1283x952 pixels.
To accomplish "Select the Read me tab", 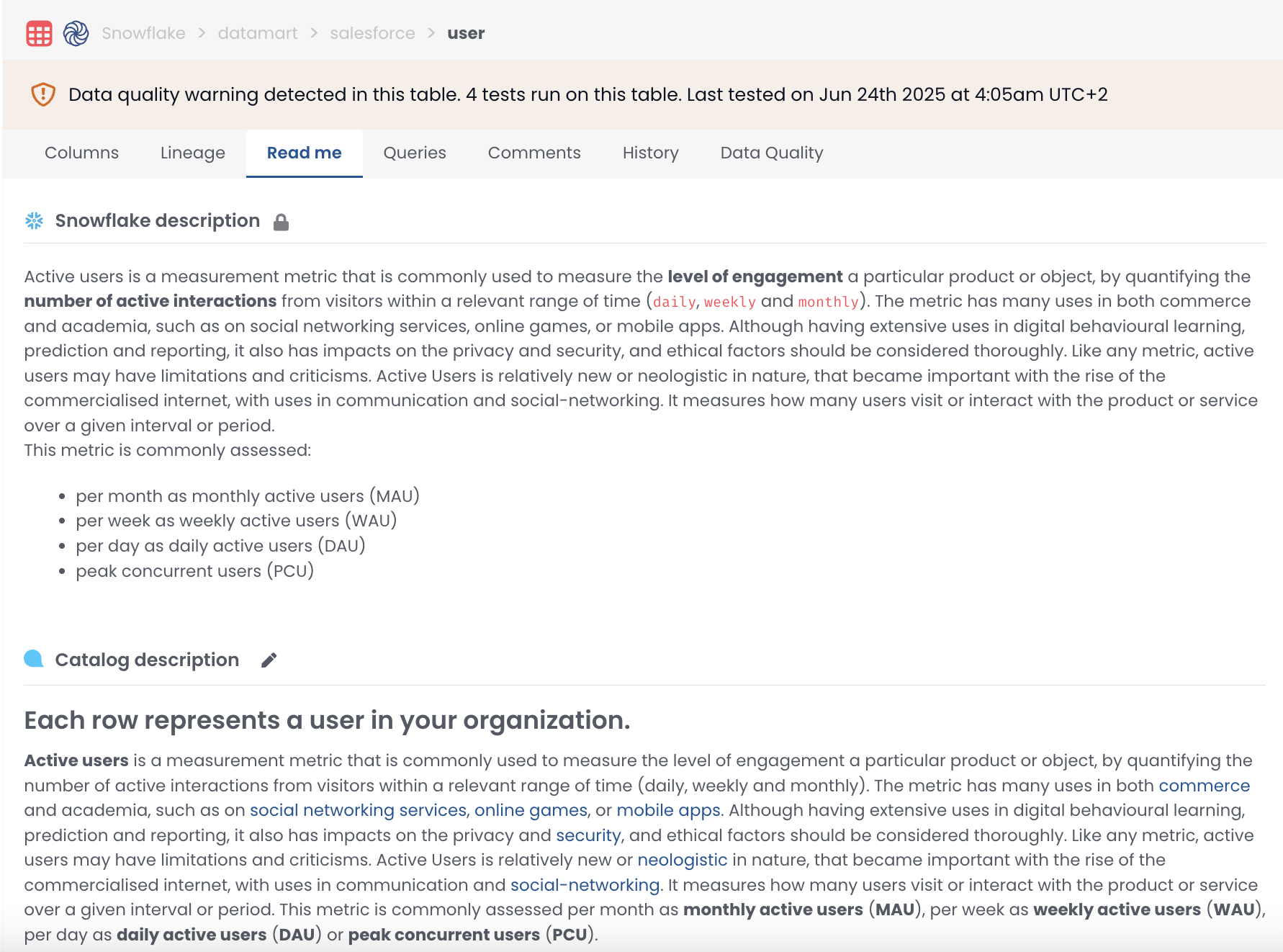I will click(x=304, y=153).
